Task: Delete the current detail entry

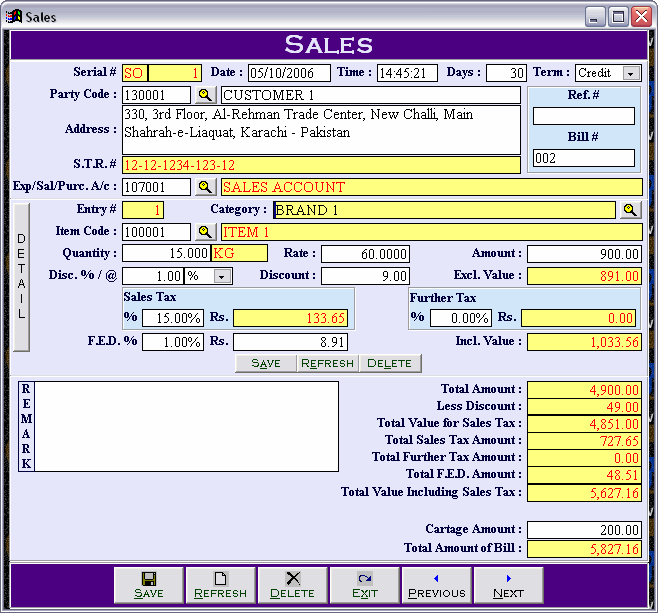Action: click(x=389, y=363)
